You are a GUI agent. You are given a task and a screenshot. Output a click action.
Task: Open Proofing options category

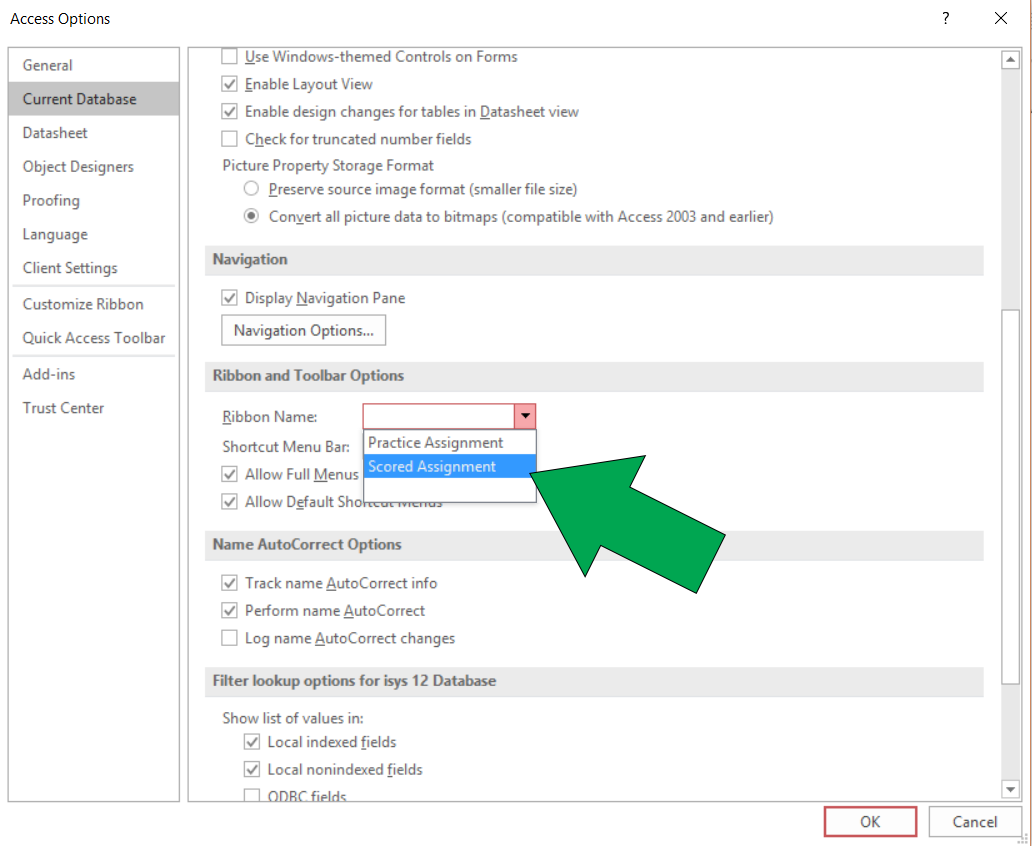click(x=93, y=200)
